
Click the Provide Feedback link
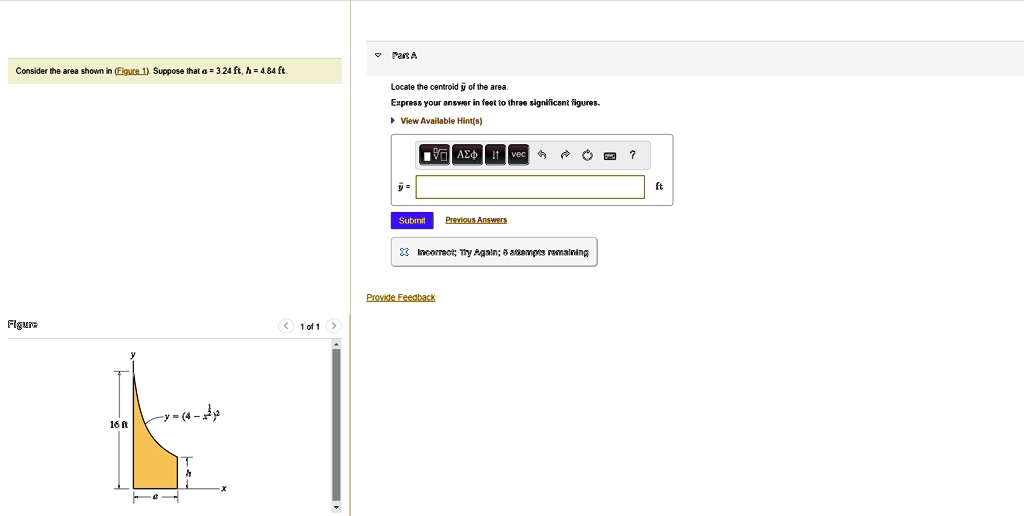pyautogui.click(x=400, y=297)
